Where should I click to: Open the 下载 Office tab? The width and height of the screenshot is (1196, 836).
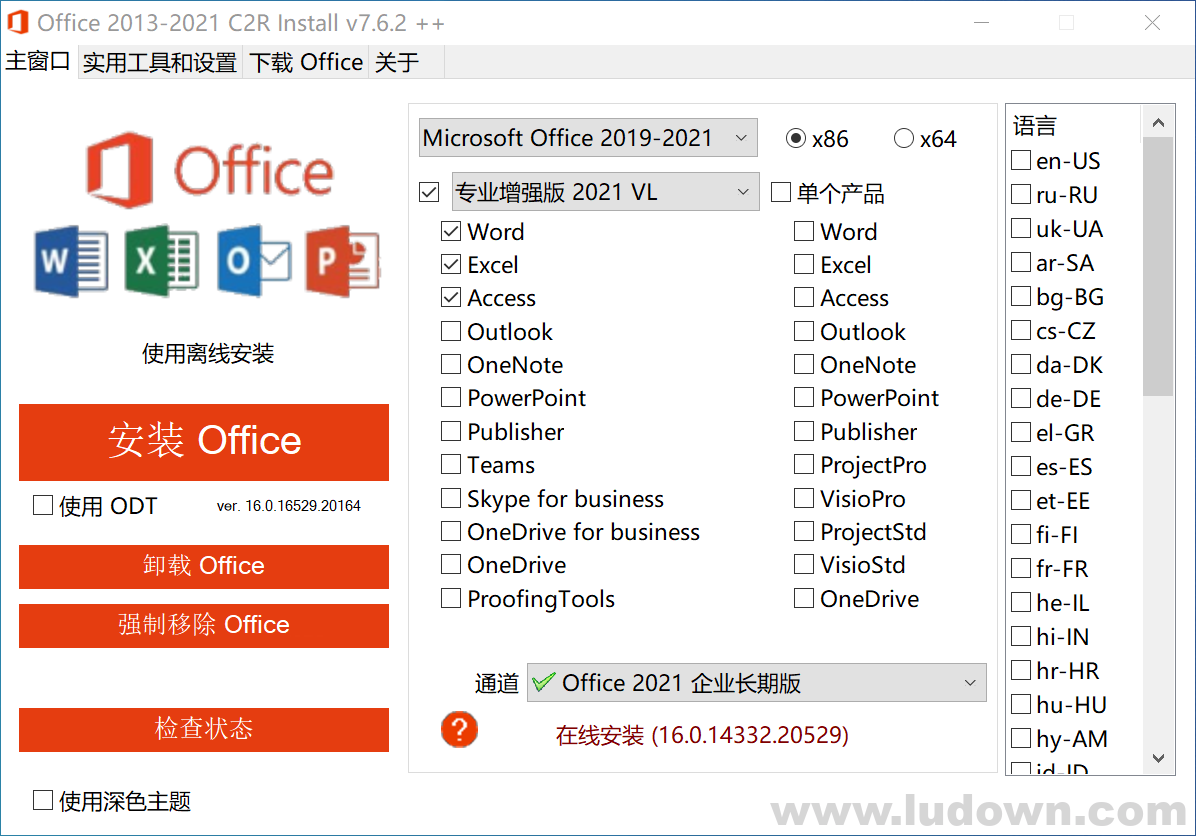point(306,62)
